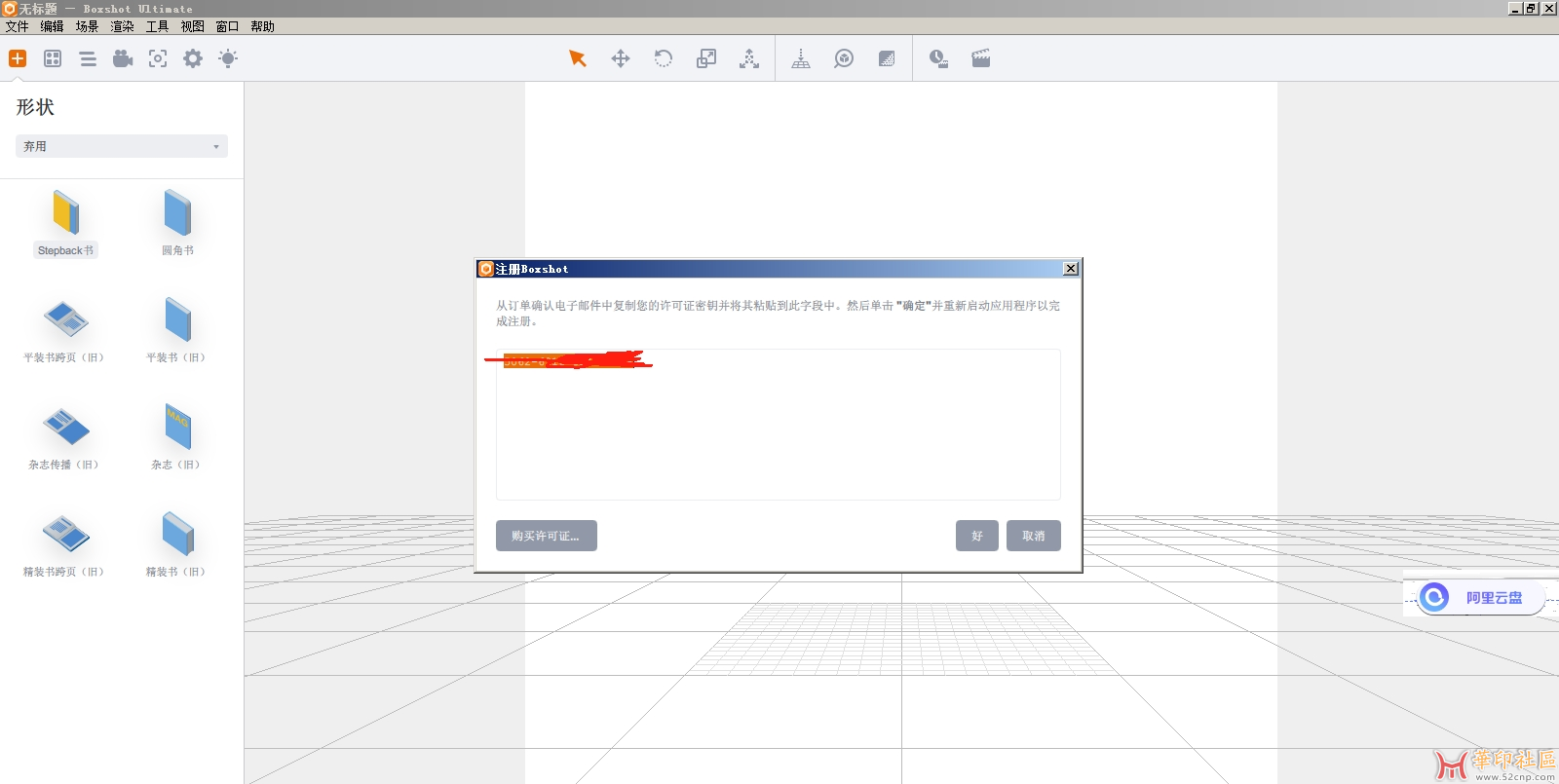Select the 杂志传播（旧） shape

pos(64,438)
